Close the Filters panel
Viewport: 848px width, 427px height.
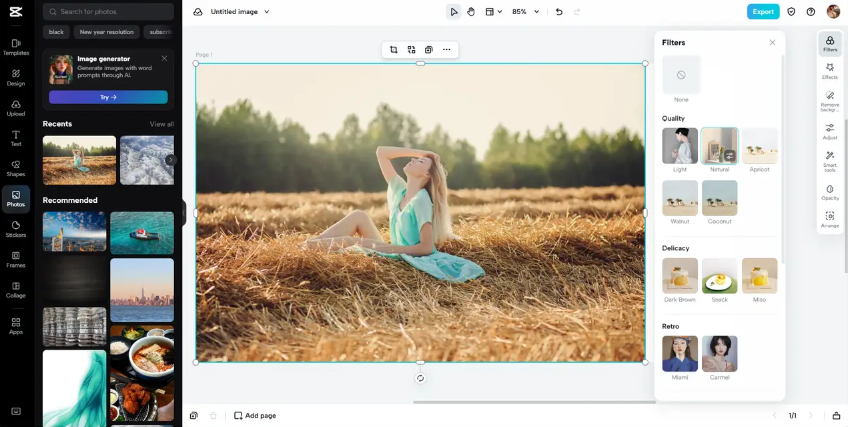click(772, 43)
